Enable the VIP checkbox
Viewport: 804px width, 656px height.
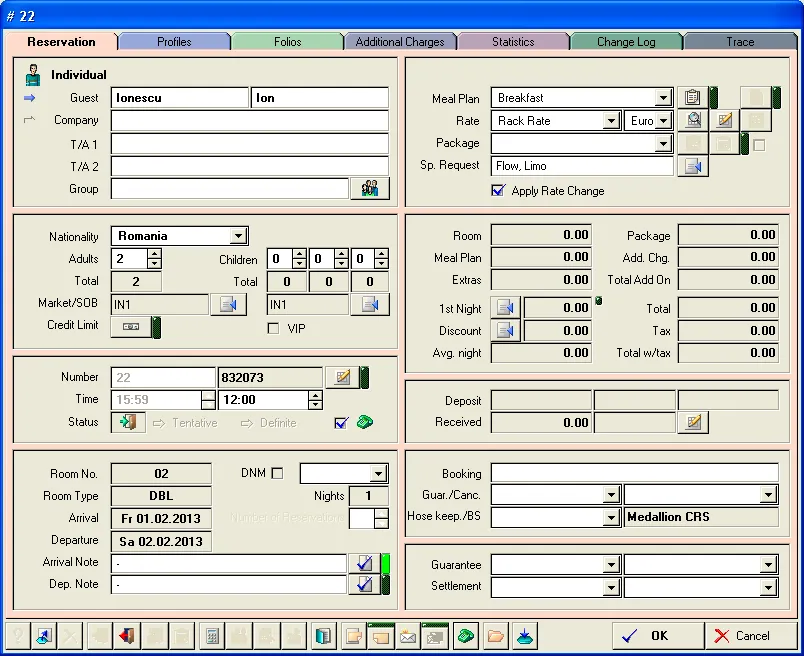point(273,328)
